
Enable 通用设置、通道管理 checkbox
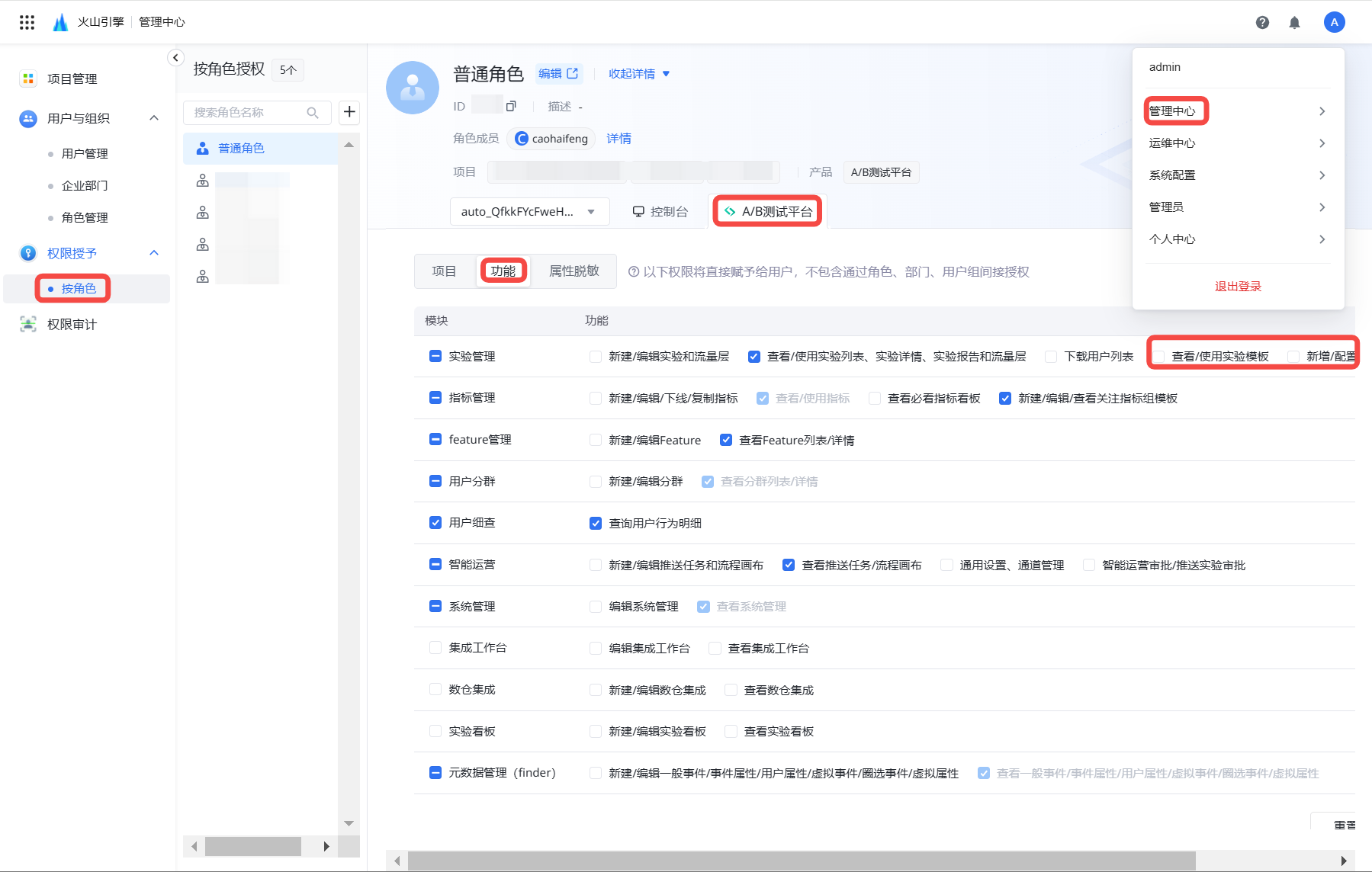click(x=946, y=565)
